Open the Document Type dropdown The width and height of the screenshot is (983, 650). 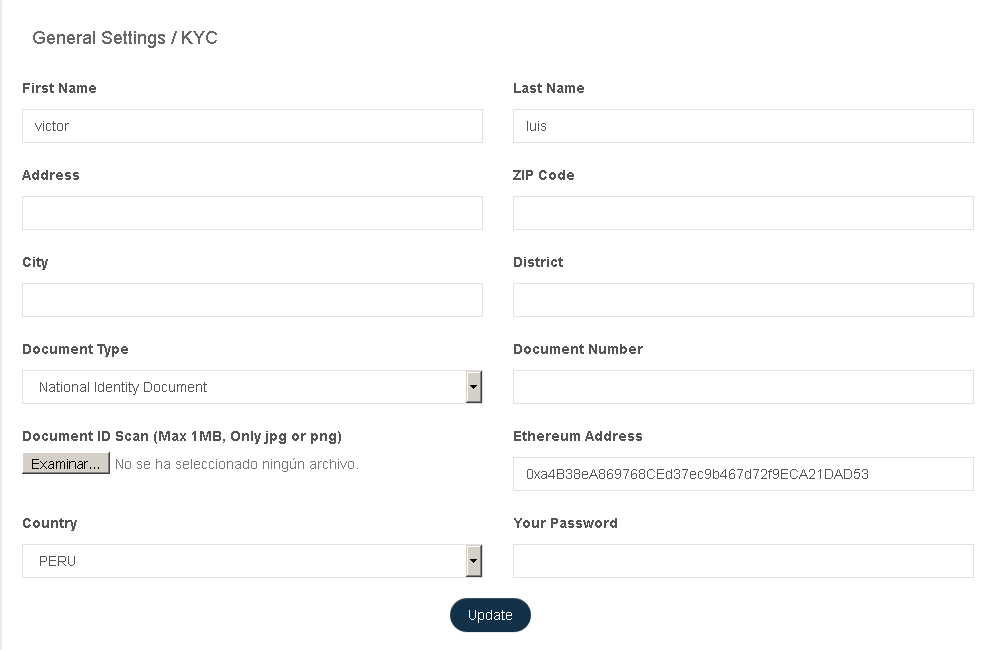(x=252, y=387)
